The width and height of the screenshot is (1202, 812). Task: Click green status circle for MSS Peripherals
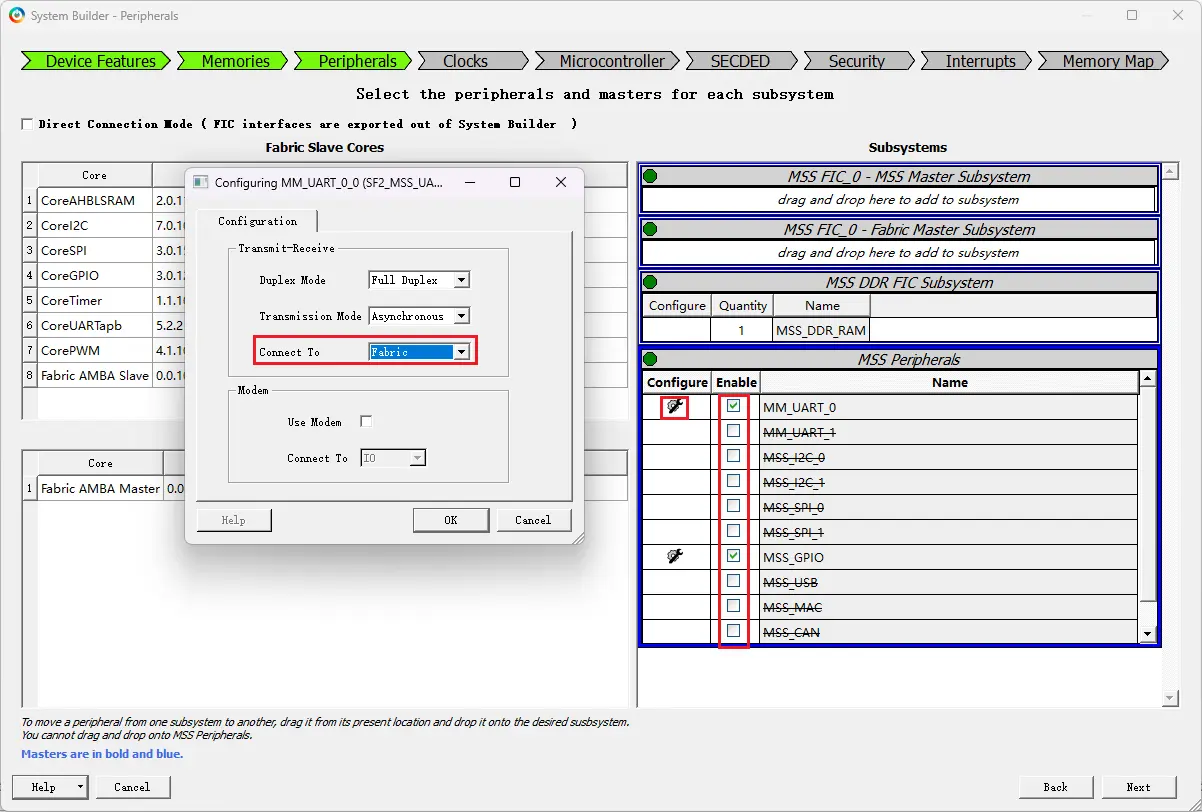pos(650,359)
